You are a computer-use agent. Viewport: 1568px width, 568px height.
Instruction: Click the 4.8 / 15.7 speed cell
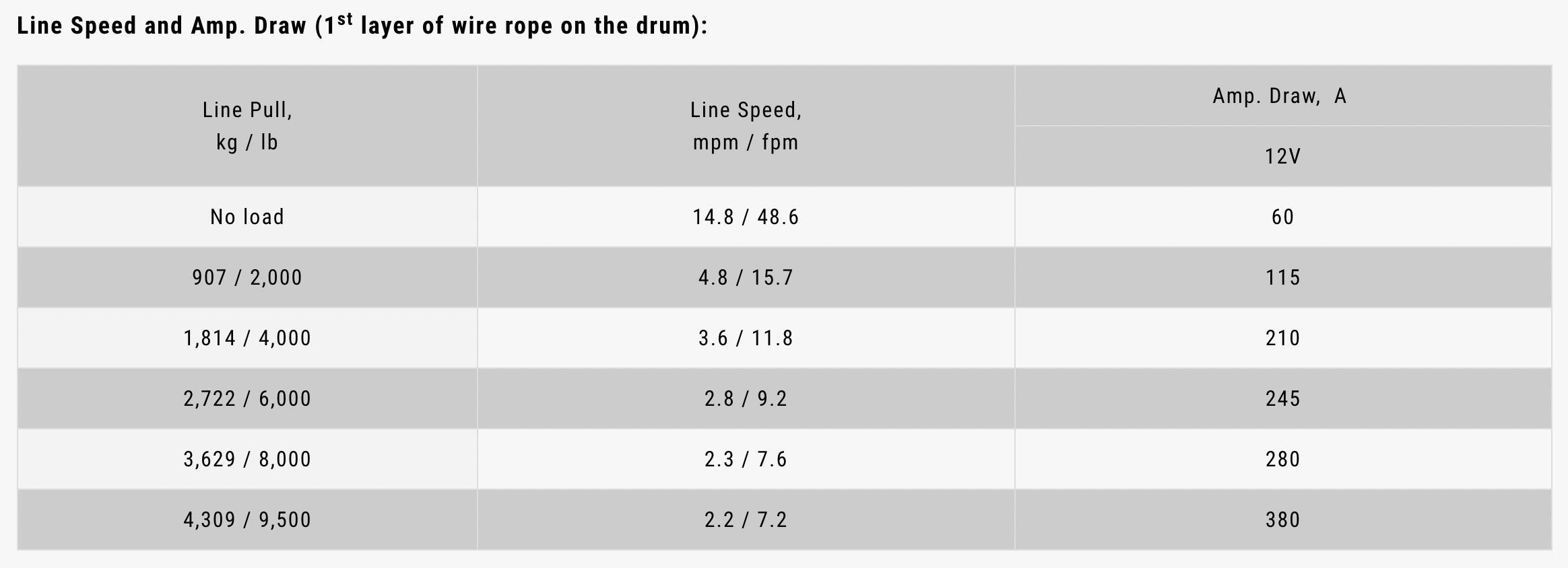point(746,277)
